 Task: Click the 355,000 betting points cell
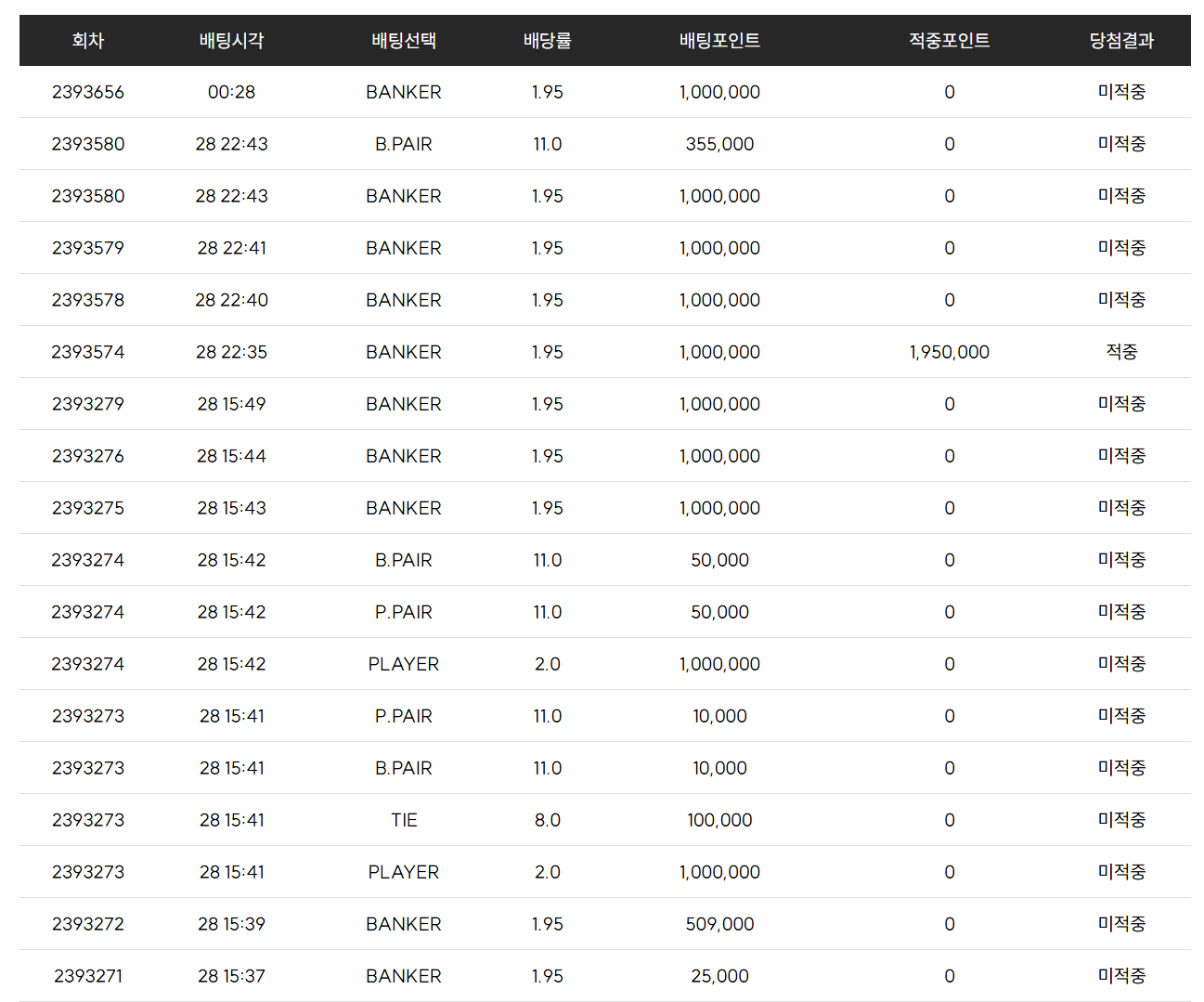tap(719, 144)
